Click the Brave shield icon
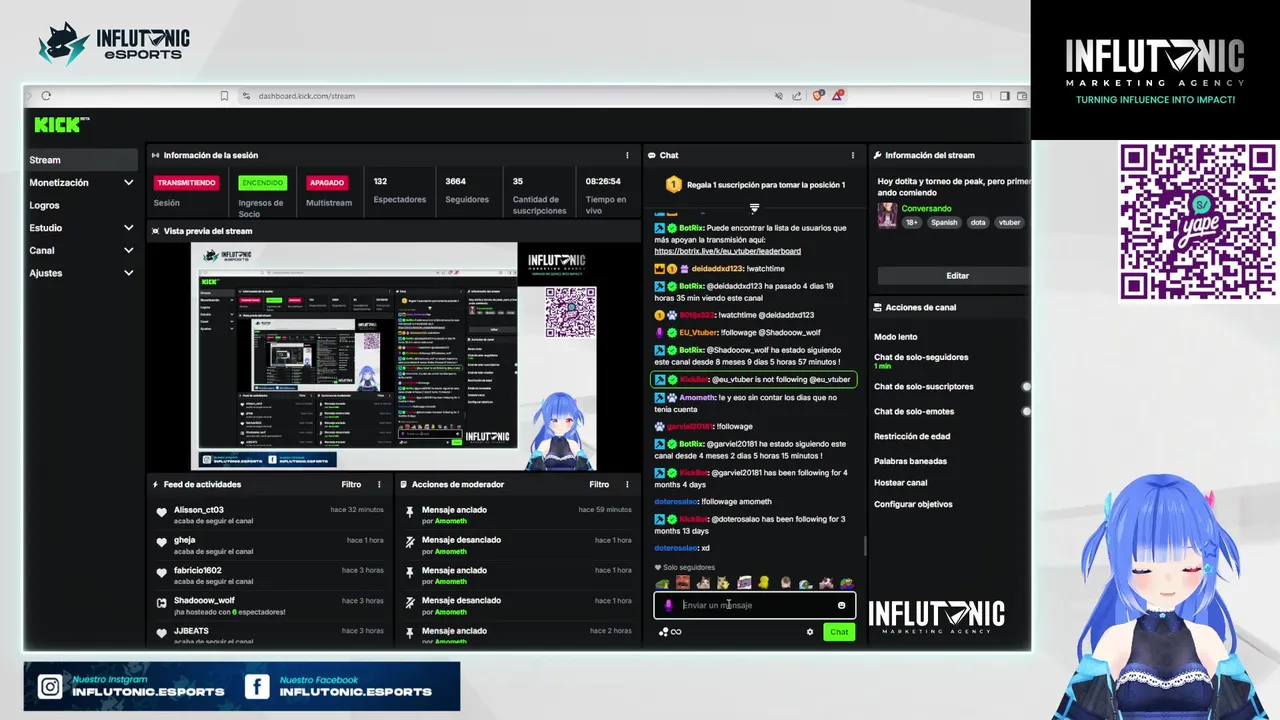The width and height of the screenshot is (1280, 720). [x=818, y=96]
